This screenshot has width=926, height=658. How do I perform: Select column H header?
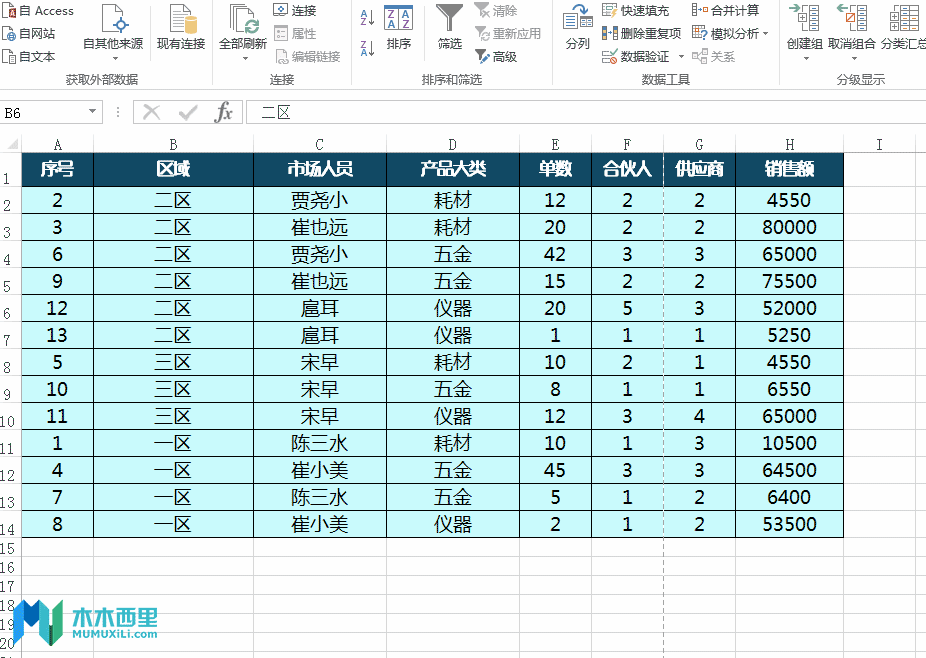[790, 145]
